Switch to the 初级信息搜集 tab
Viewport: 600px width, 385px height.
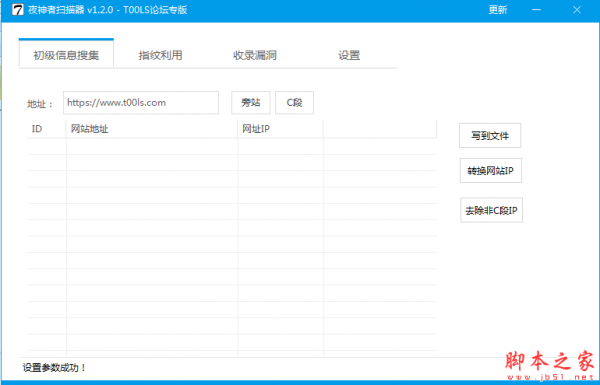tap(66, 53)
